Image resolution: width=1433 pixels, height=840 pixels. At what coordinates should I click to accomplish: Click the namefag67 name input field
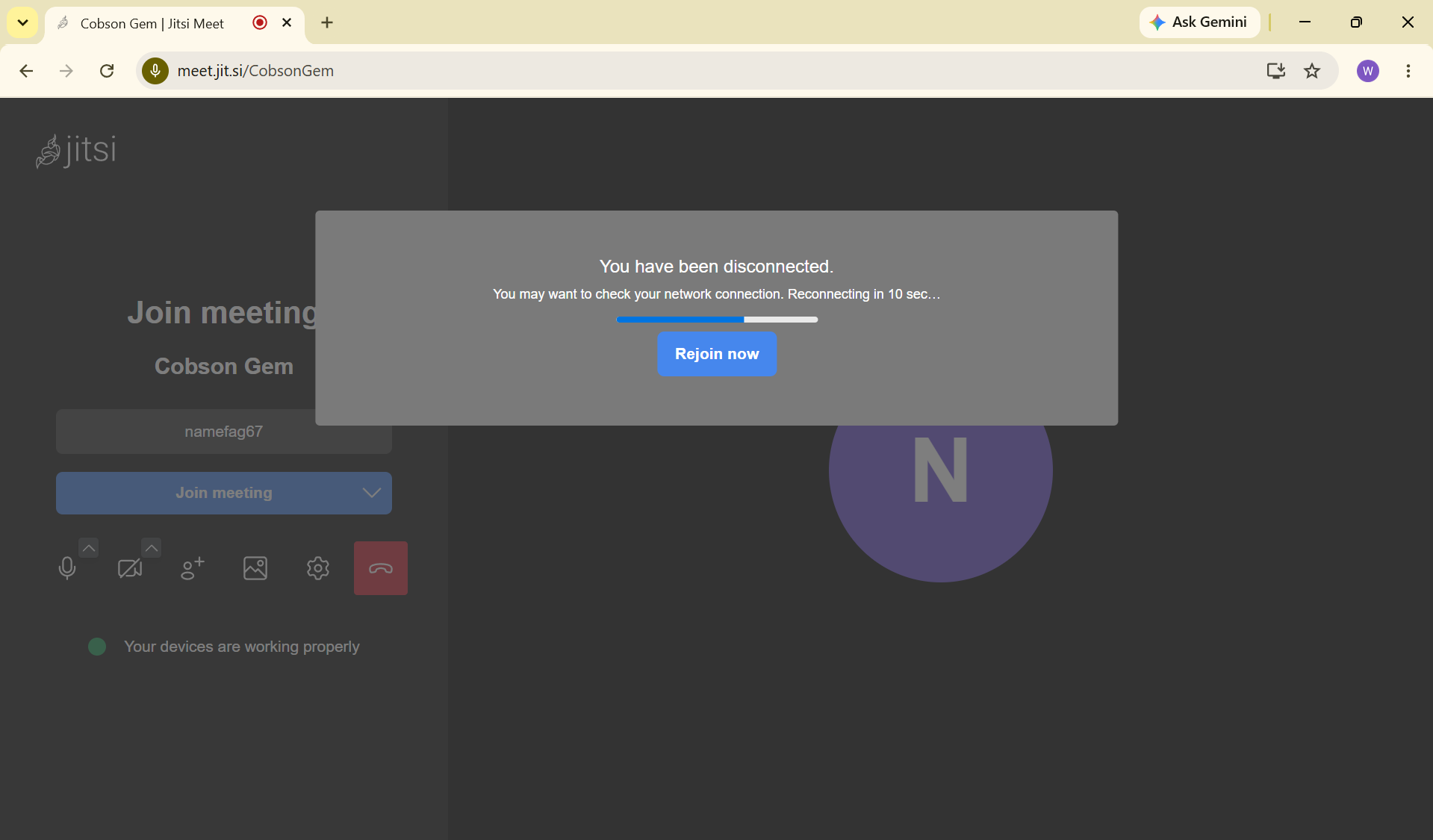[224, 432]
